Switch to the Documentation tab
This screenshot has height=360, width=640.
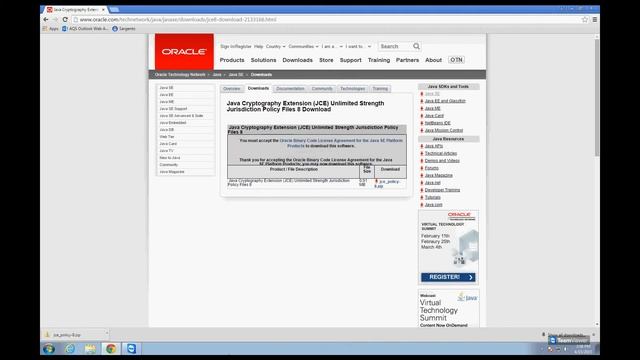(290, 89)
